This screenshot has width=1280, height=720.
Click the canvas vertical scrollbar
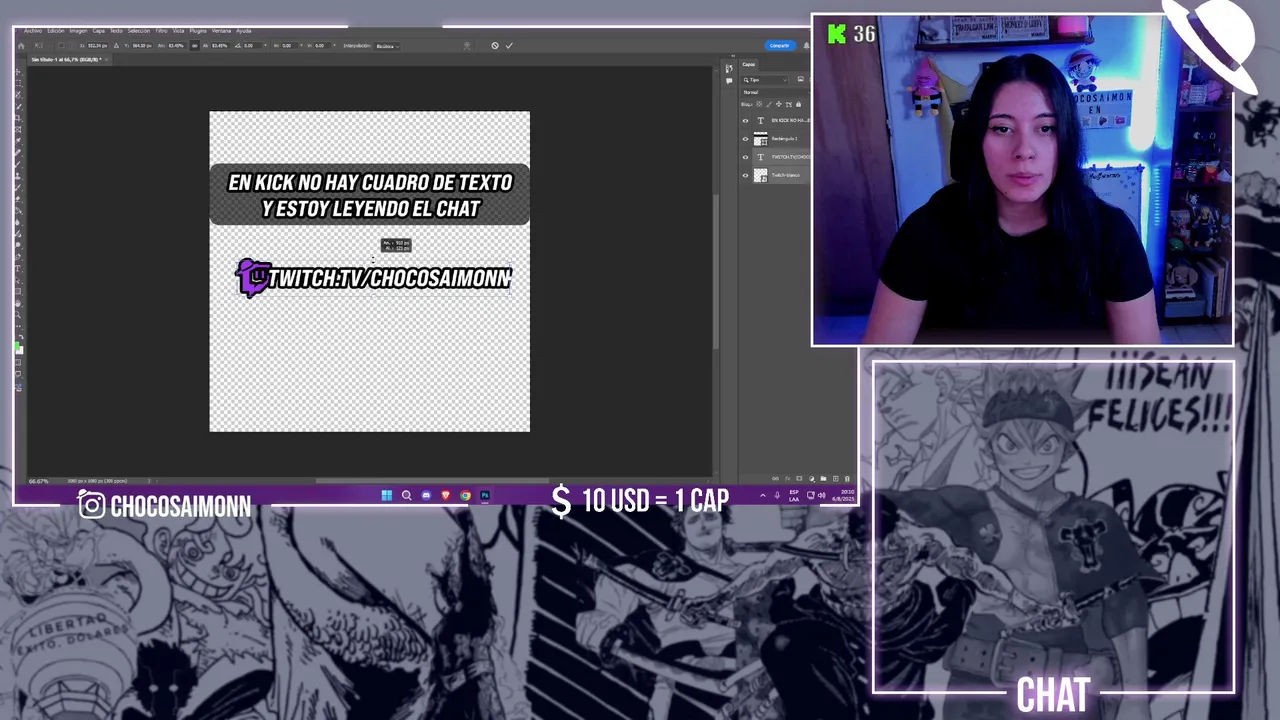tap(716, 270)
